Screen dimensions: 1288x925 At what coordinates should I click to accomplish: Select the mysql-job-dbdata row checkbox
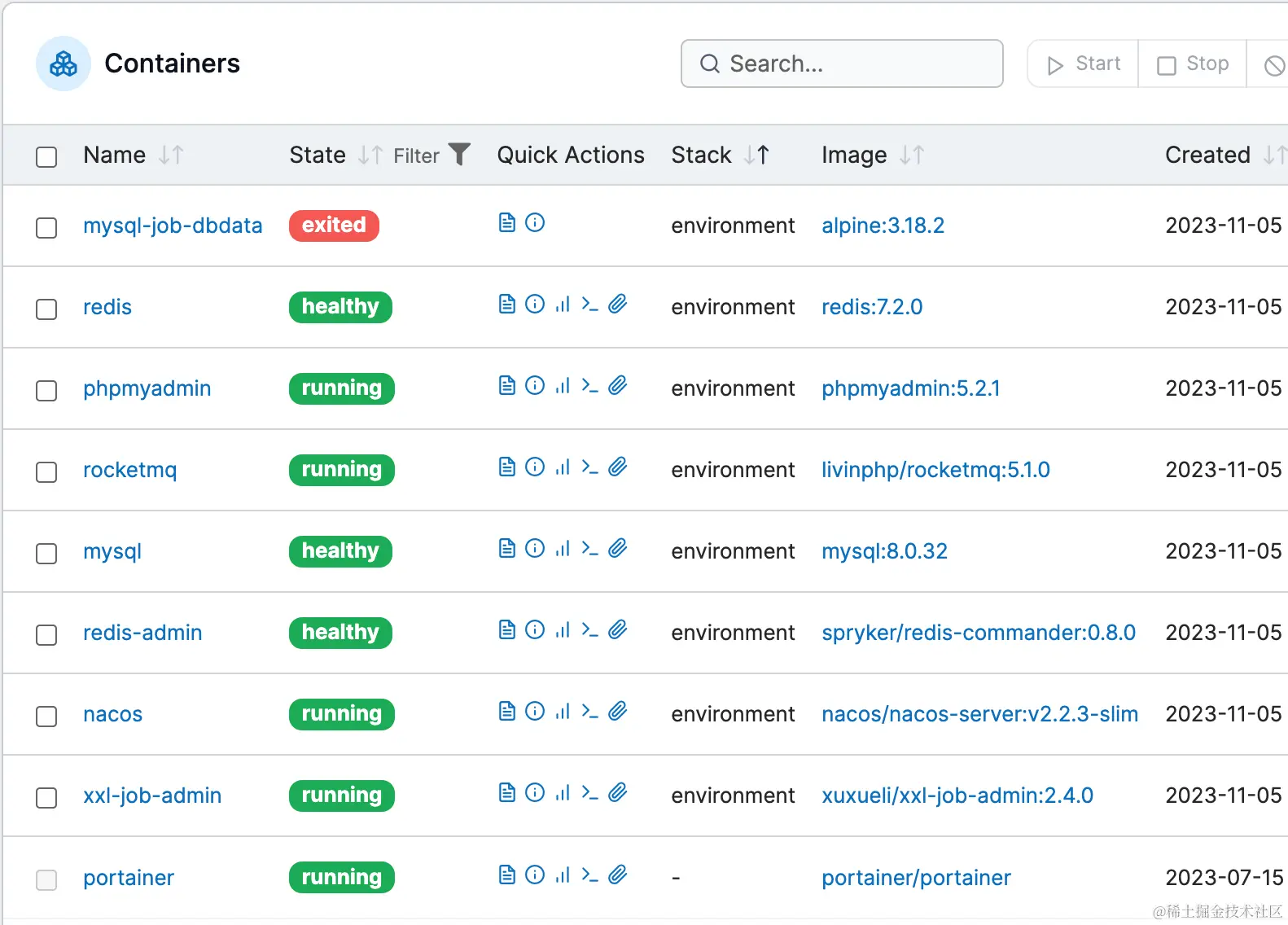(46, 227)
